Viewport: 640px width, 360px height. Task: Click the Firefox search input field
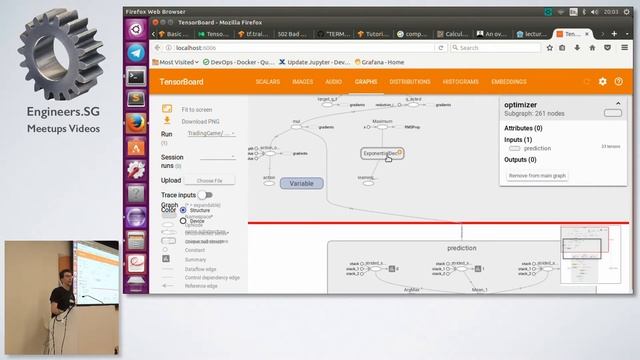(x=496, y=48)
